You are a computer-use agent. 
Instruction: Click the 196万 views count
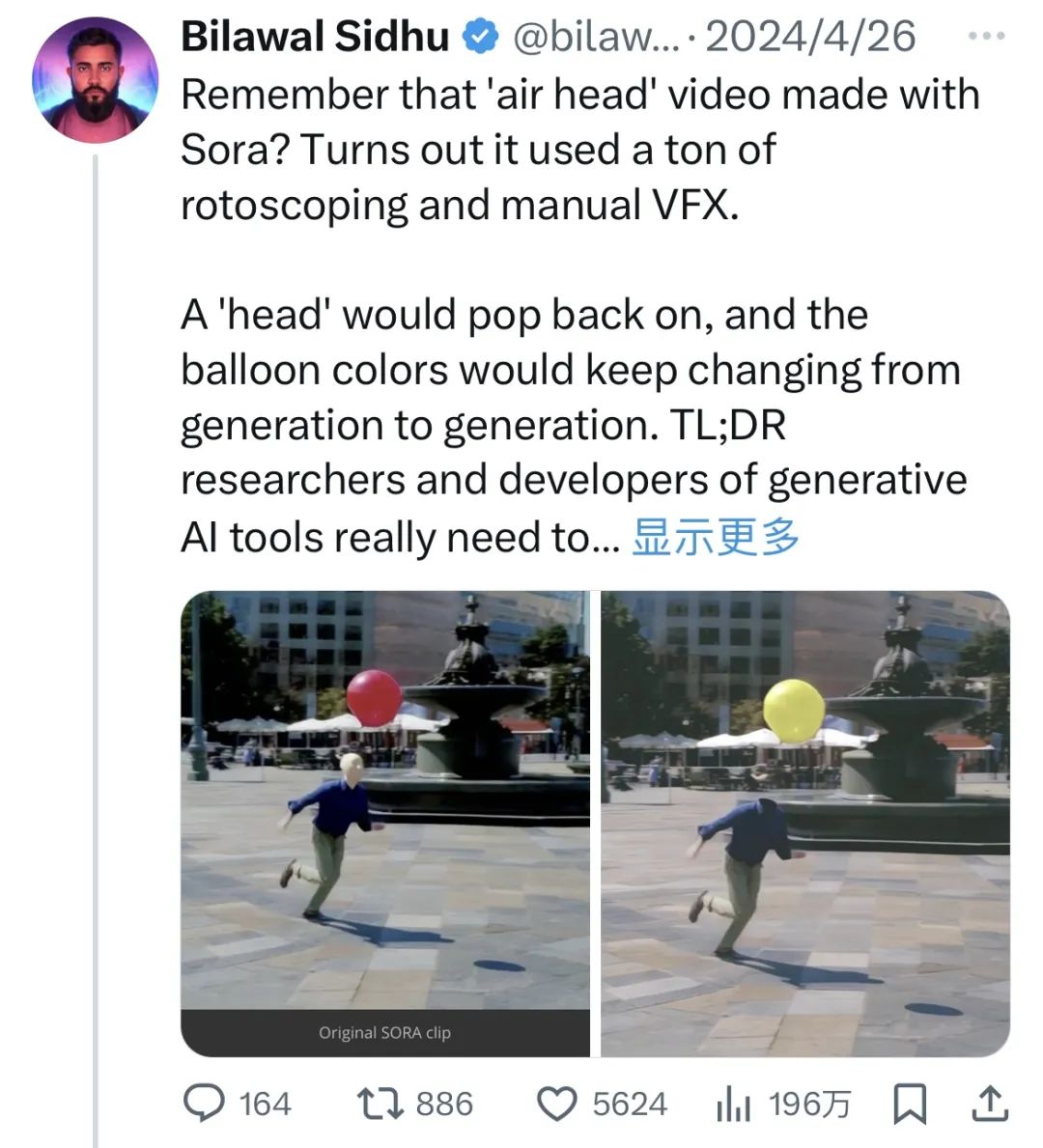tap(809, 1105)
